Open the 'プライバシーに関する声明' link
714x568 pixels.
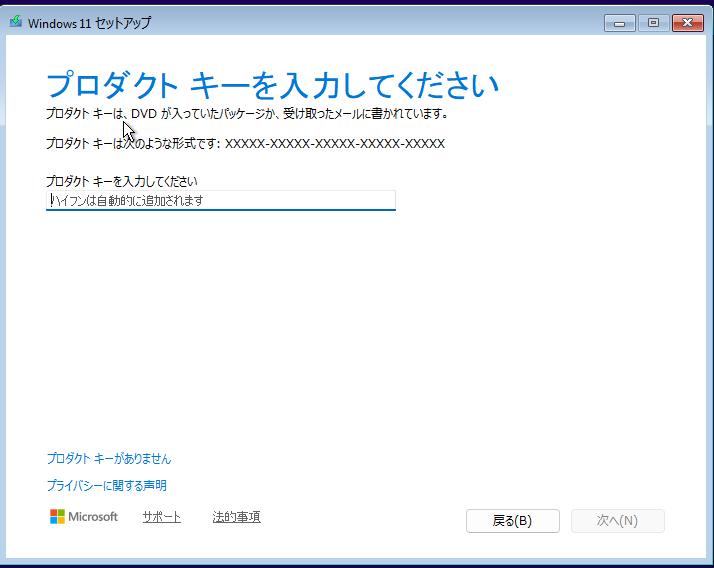pyautogui.click(x=107, y=486)
